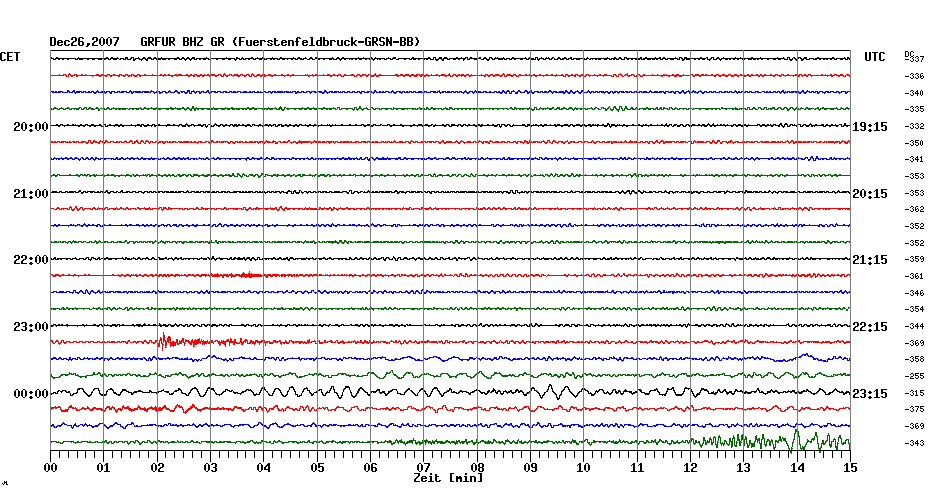Click minute tick label 11
Viewport: 930px width, 494px height.
(637, 468)
